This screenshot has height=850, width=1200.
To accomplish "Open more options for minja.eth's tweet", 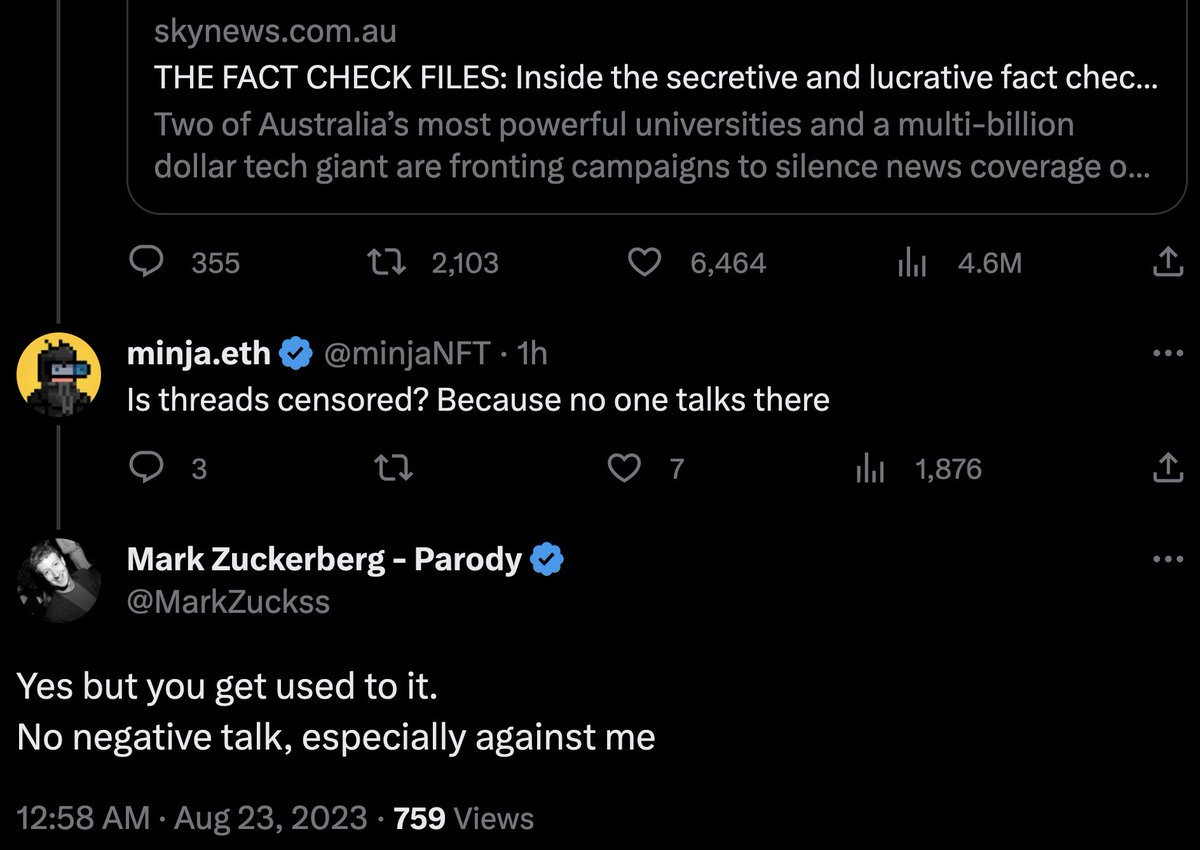I will coord(1167,353).
